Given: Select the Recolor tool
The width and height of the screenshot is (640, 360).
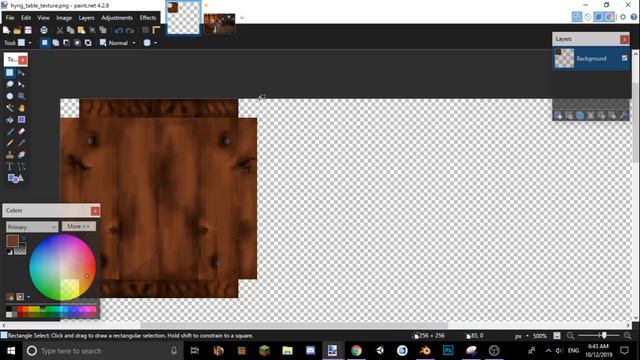Looking at the screenshot, I should pyautogui.click(x=22, y=155).
